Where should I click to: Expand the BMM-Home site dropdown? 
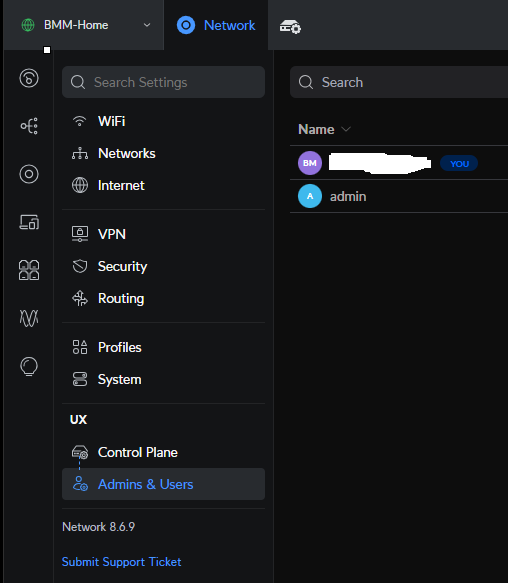click(147, 25)
